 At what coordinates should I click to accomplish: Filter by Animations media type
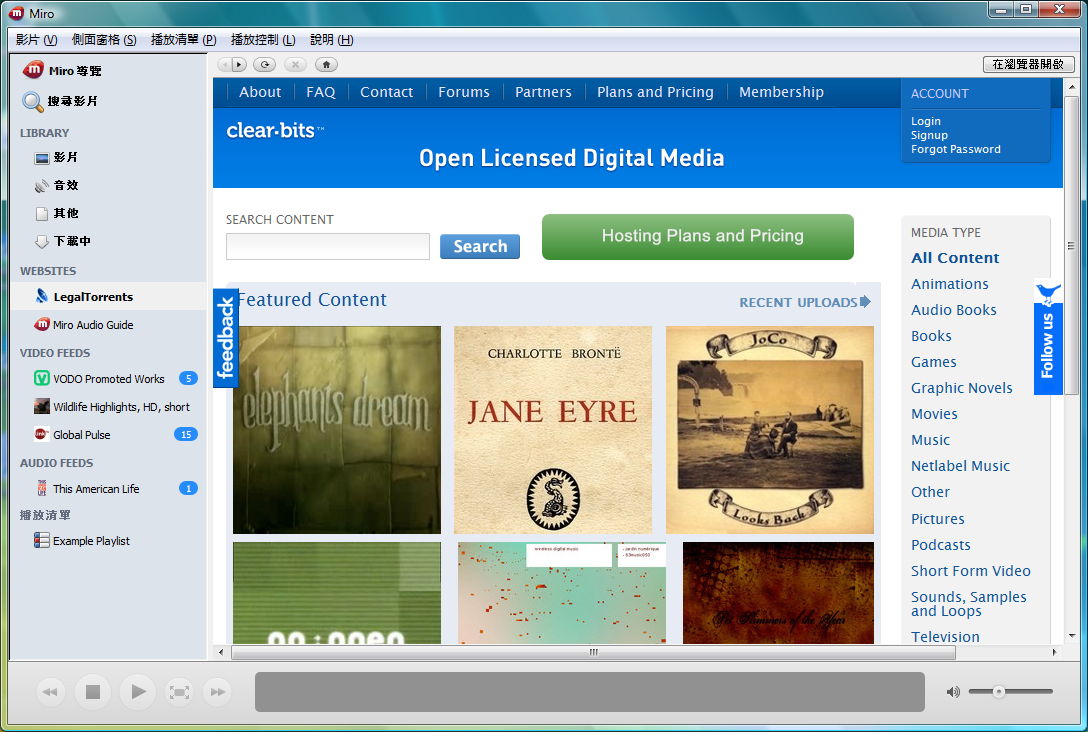click(949, 284)
